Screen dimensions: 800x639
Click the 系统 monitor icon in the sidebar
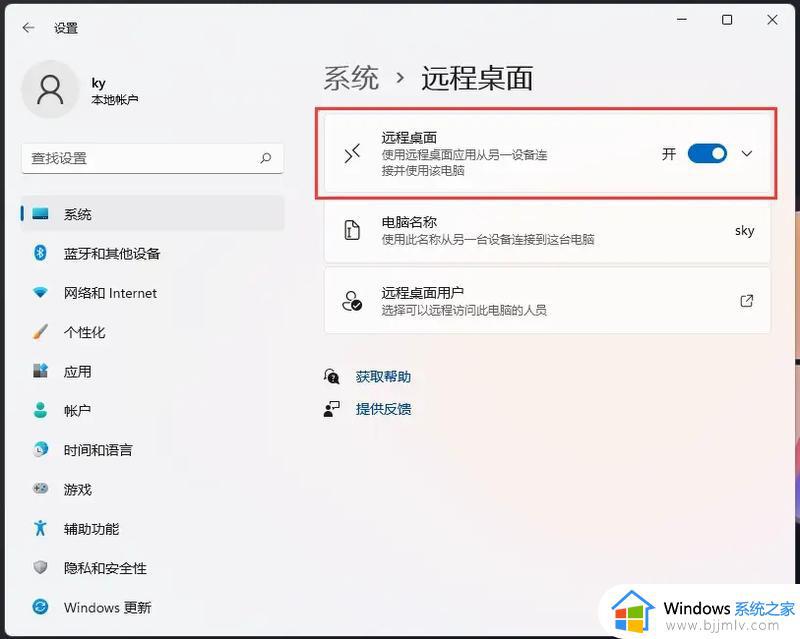pyautogui.click(x=40, y=214)
